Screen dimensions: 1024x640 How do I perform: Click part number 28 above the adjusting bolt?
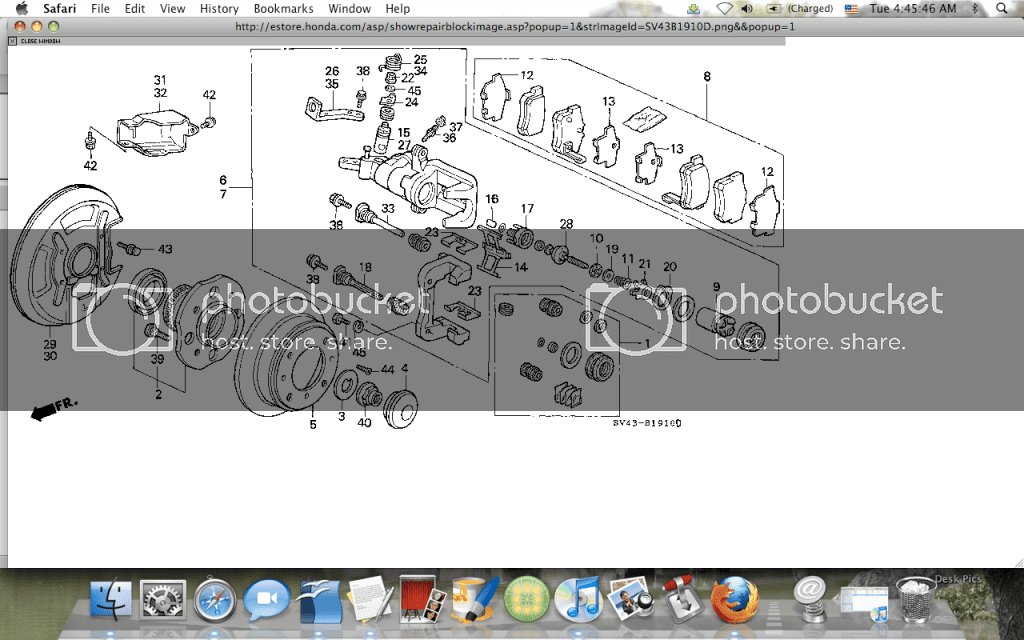tap(566, 223)
